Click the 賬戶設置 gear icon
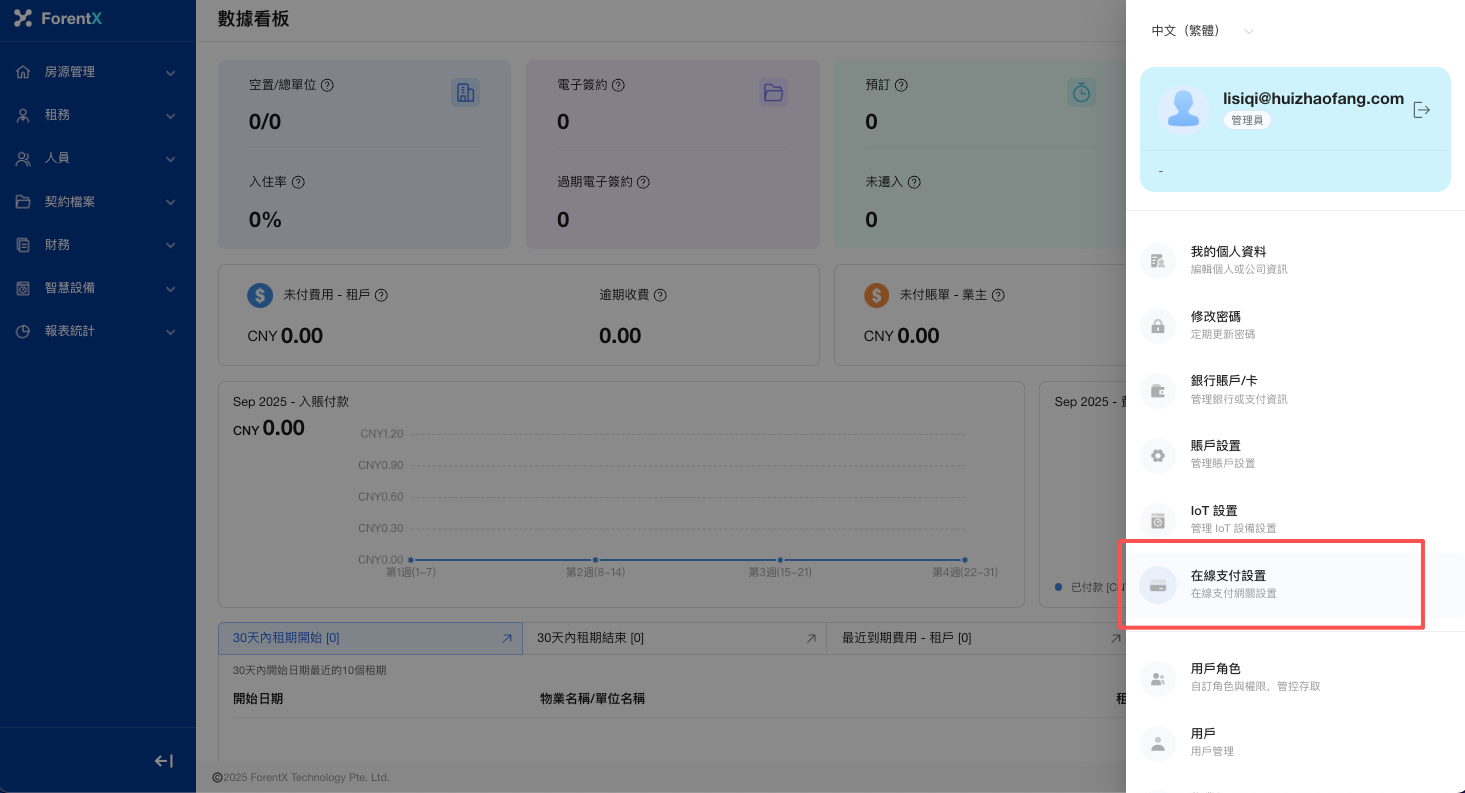Image resolution: width=1465 pixels, height=793 pixels. click(1158, 456)
